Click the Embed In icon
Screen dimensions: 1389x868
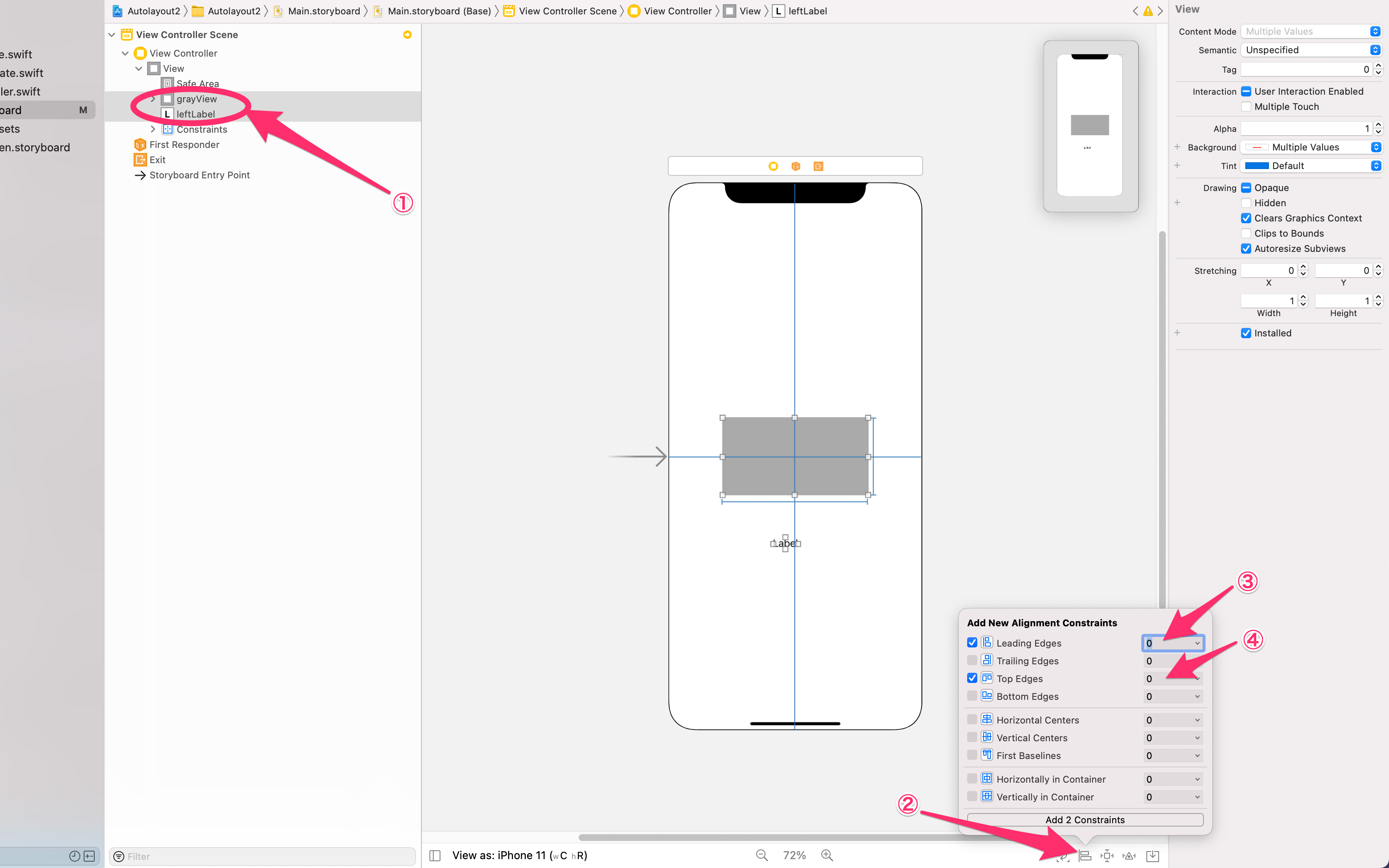[x=1152, y=855]
